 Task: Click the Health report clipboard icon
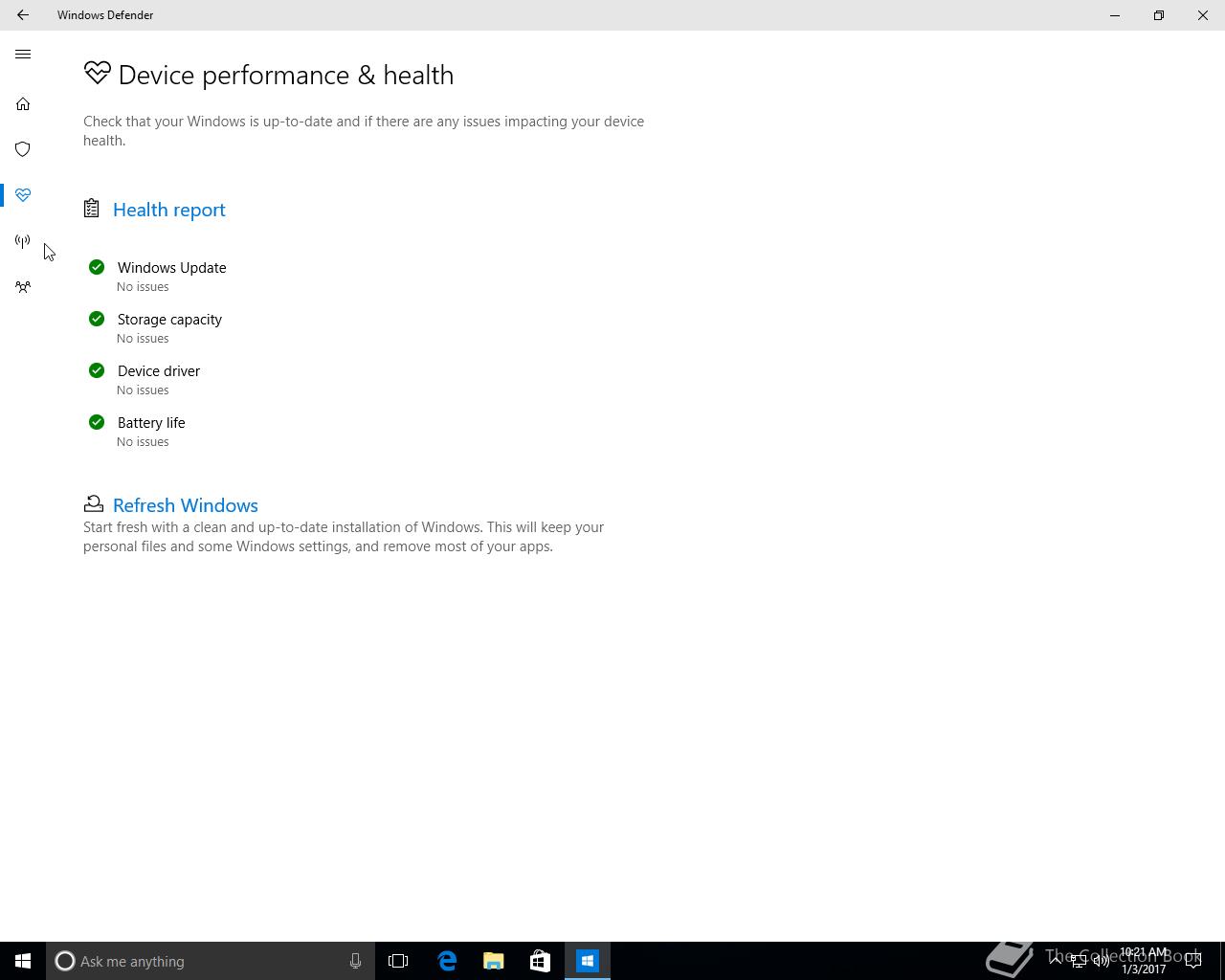pos(92,209)
